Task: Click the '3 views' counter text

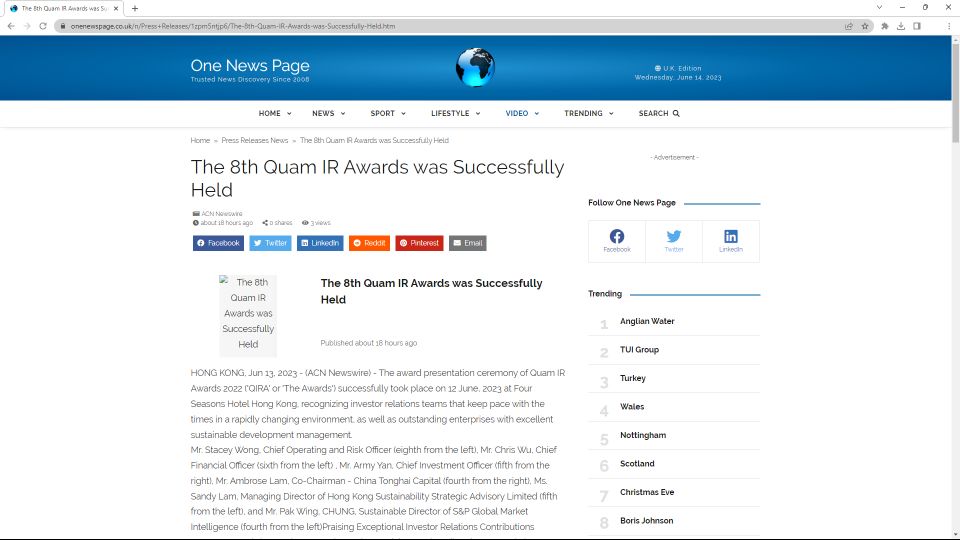Action: (316, 223)
